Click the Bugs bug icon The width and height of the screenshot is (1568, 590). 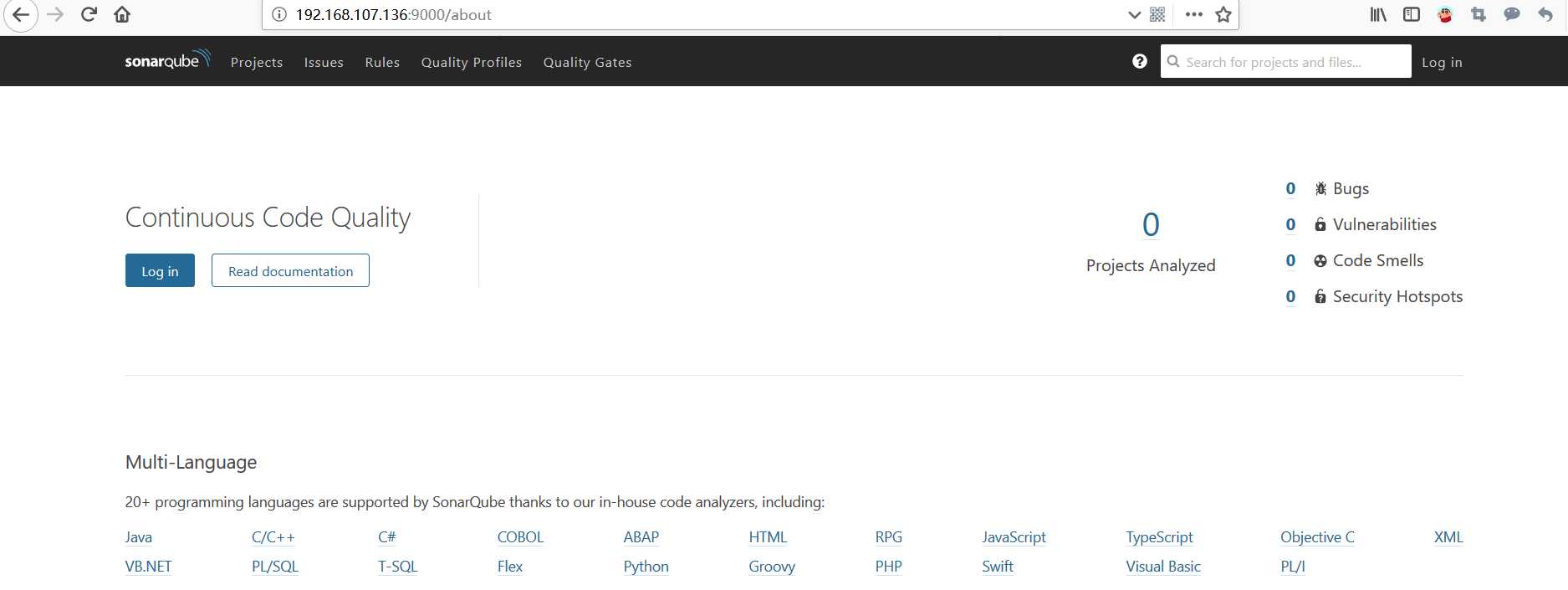tap(1320, 188)
